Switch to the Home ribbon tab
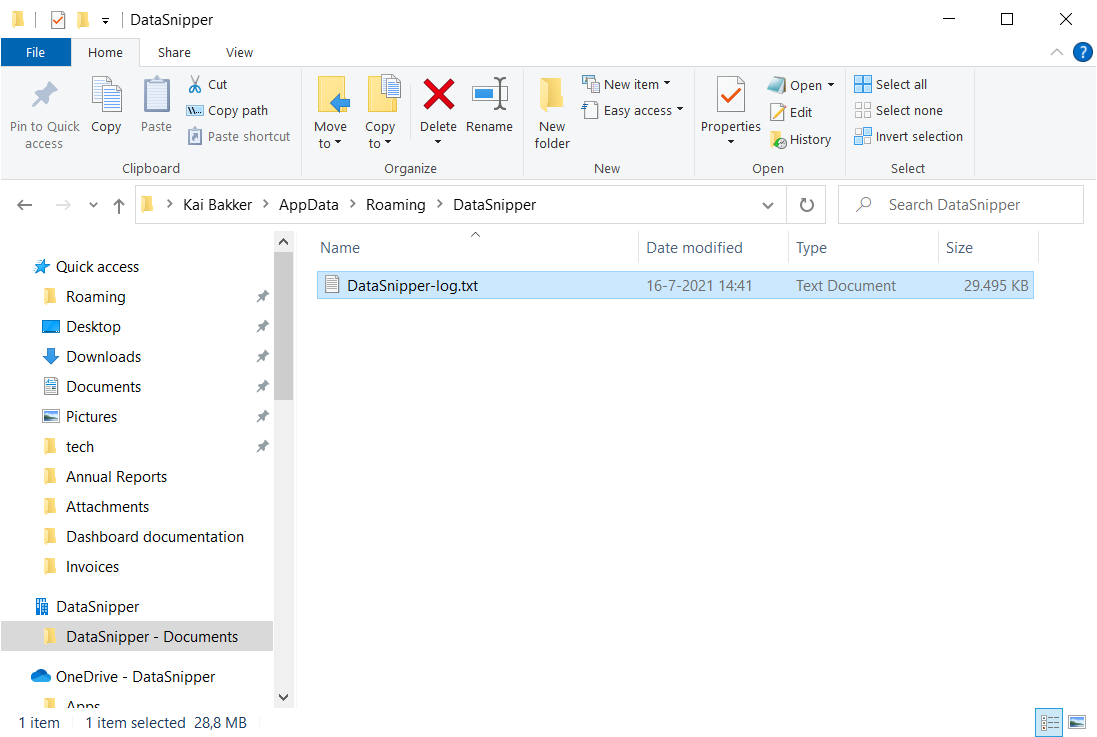Viewport: 1097px width, 737px height. point(105,52)
